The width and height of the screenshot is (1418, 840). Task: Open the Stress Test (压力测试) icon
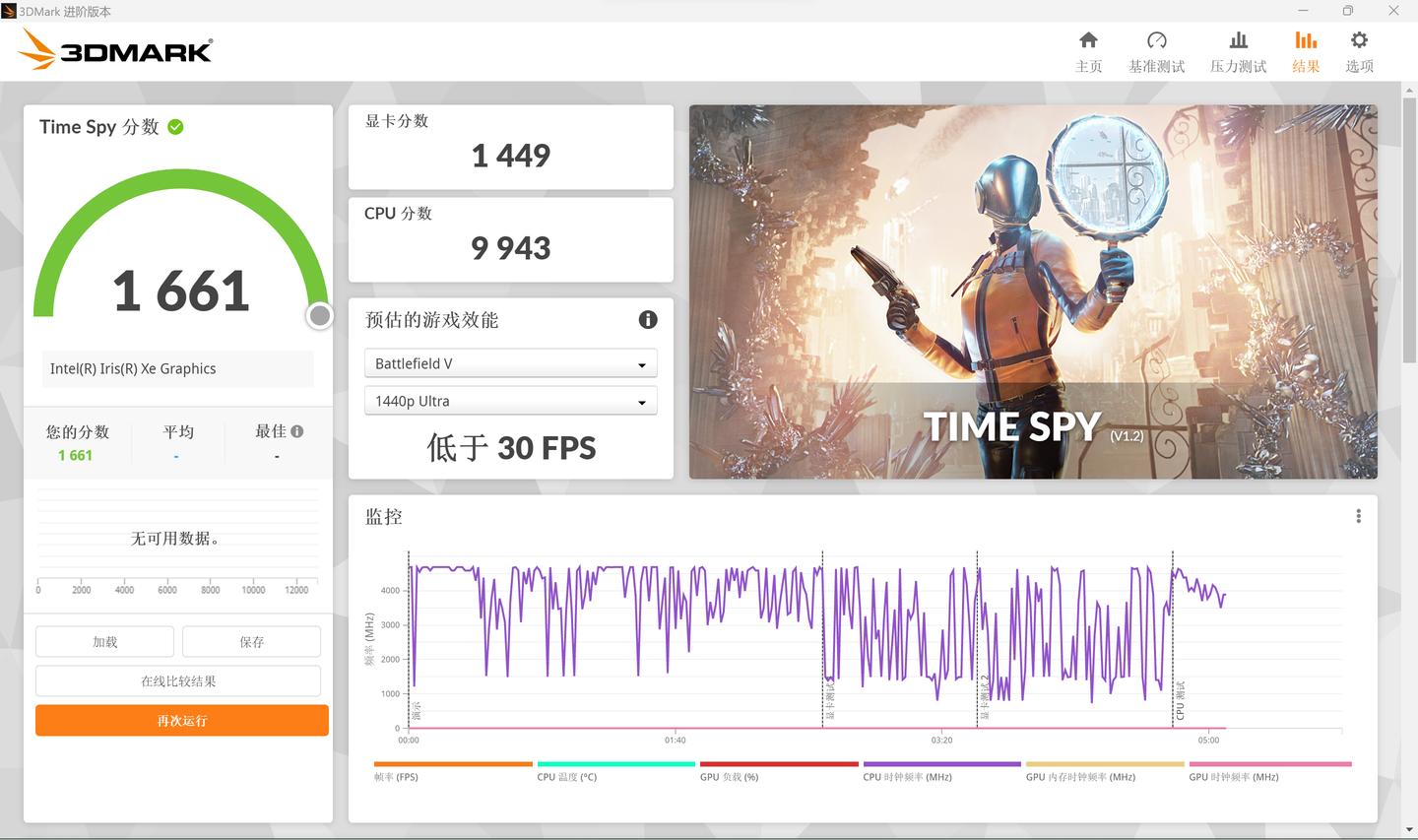click(x=1238, y=40)
